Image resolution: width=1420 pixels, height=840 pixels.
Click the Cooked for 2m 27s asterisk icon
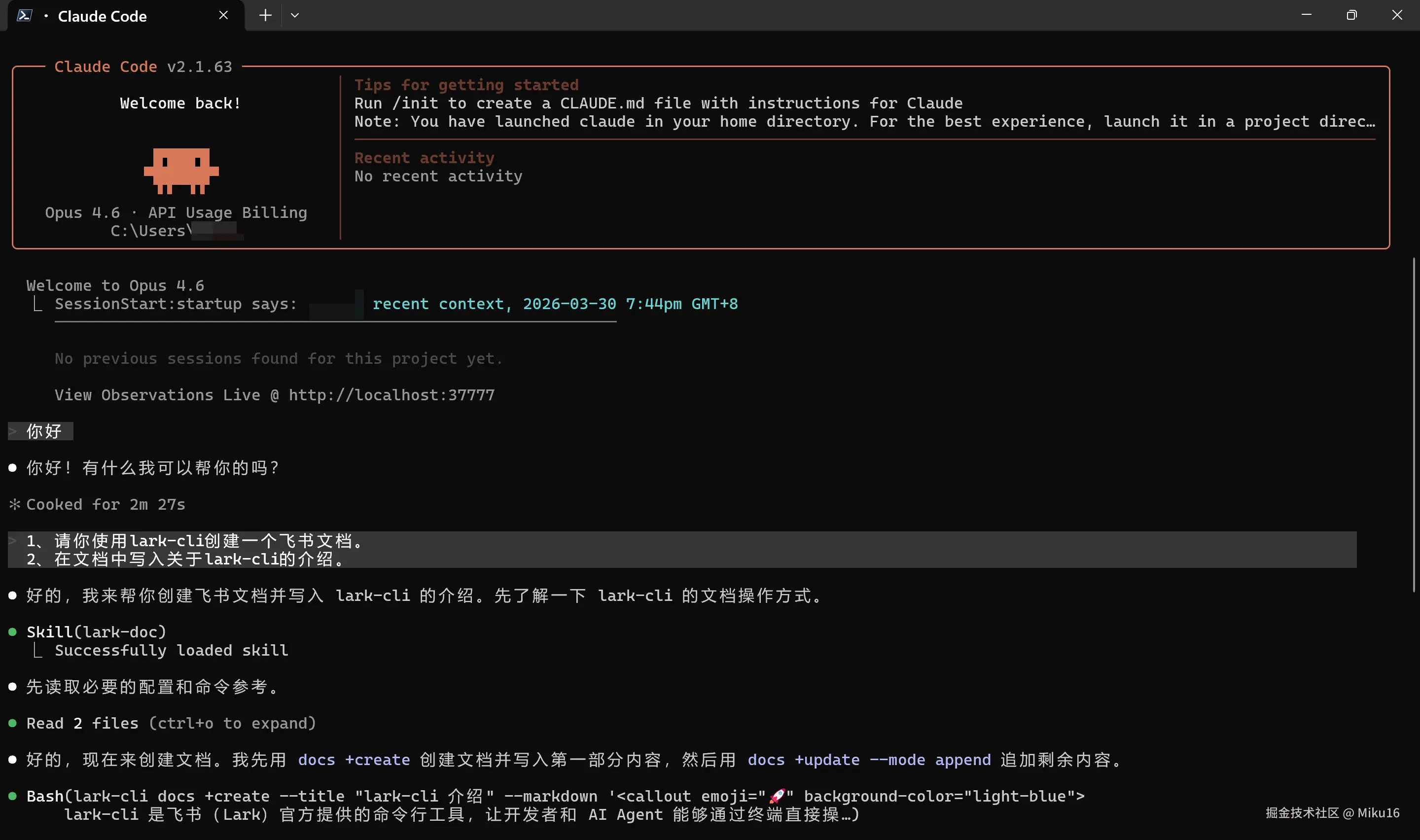[x=15, y=504]
